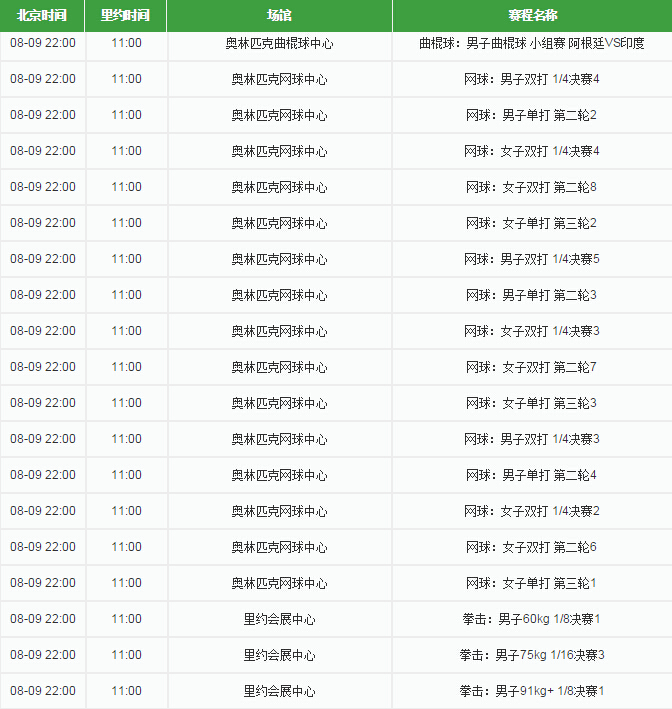The width and height of the screenshot is (672, 709).
Task: Click the 网球 男子双打 1/4决赛5 event
Action: click(x=532, y=259)
